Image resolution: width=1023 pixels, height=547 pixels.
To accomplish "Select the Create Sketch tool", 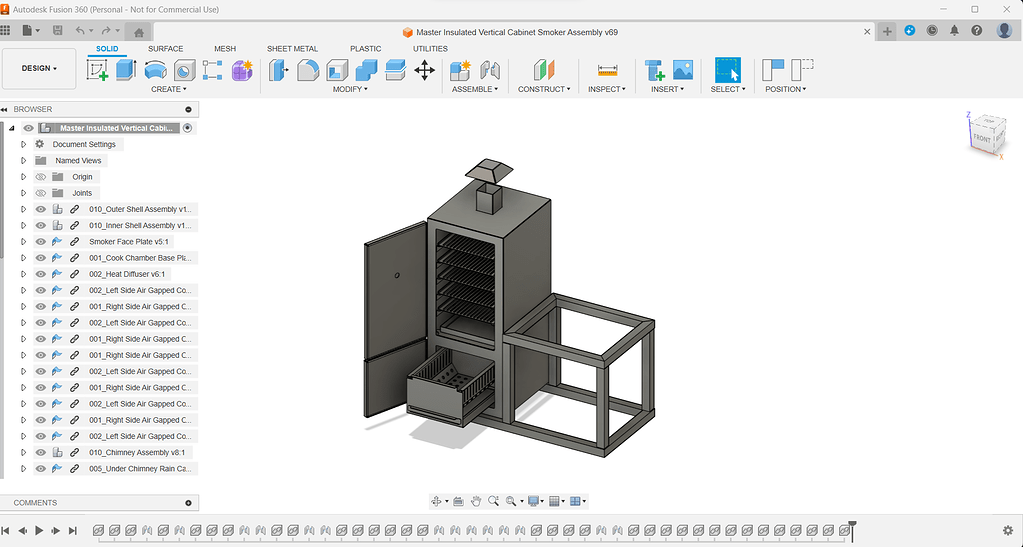I will (x=97, y=70).
